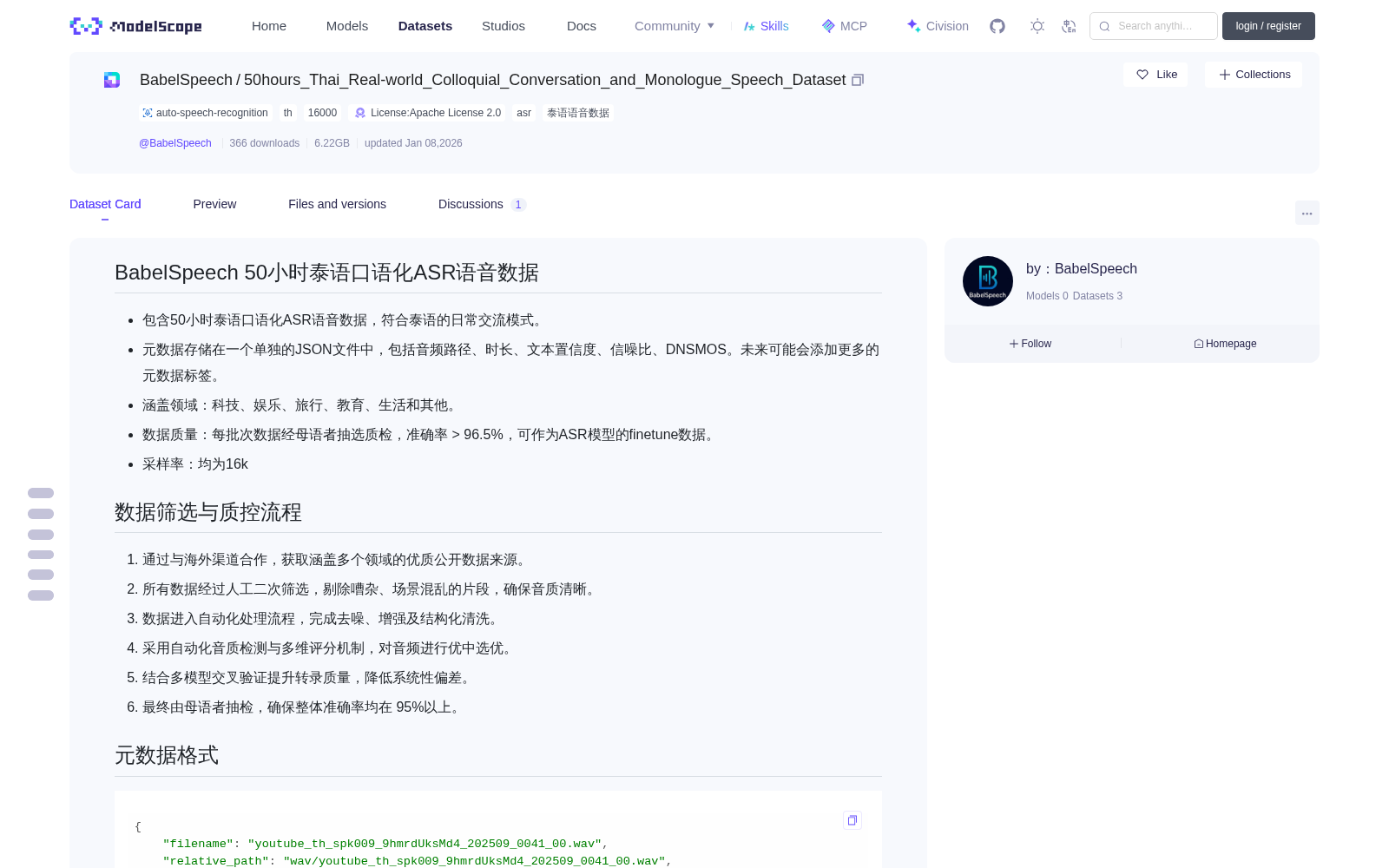The width and height of the screenshot is (1389, 868).
Task: Open the Studios section
Action: point(504,26)
